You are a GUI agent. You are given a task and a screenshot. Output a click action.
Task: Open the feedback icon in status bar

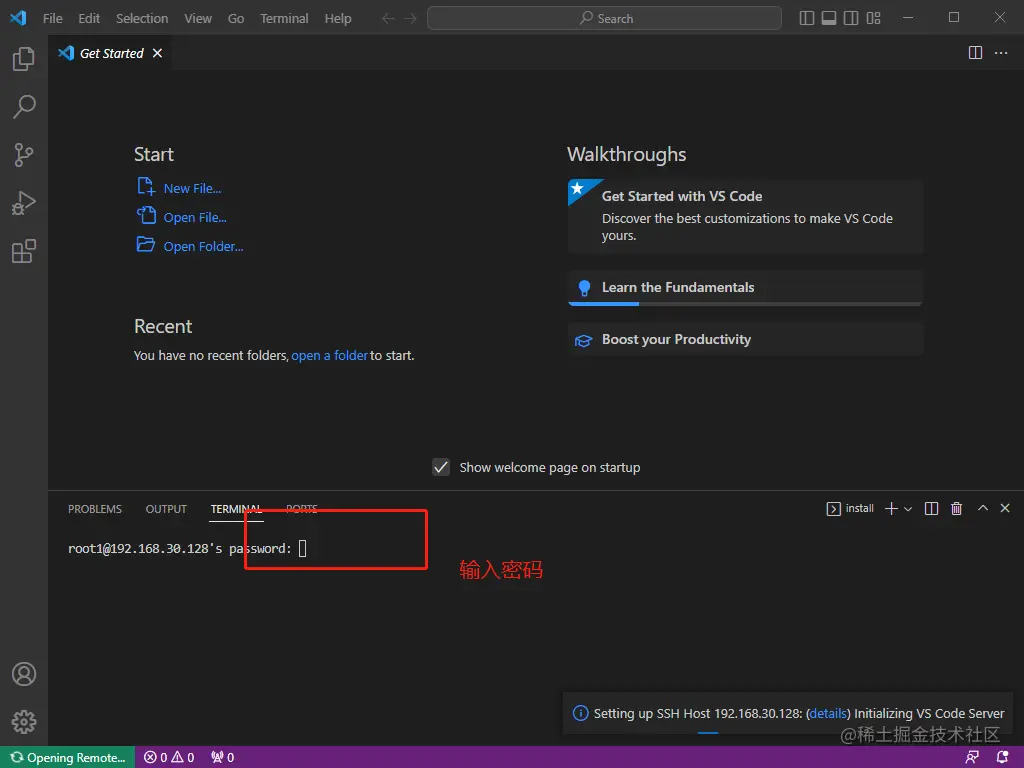(x=972, y=757)
